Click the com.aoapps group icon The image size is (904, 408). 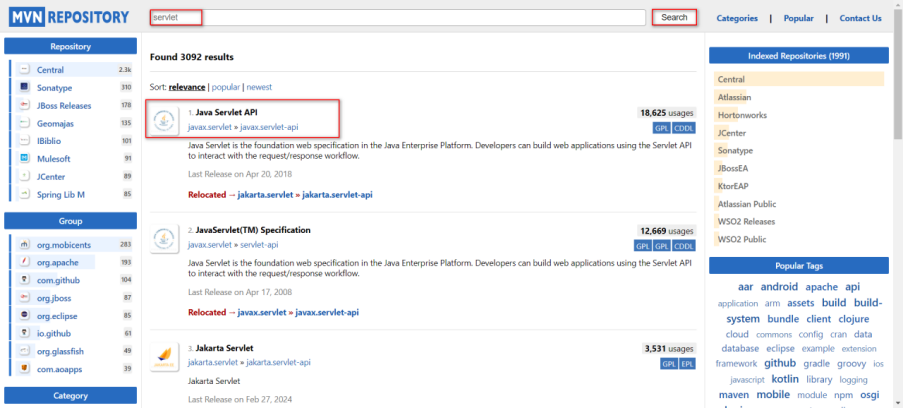24,369
